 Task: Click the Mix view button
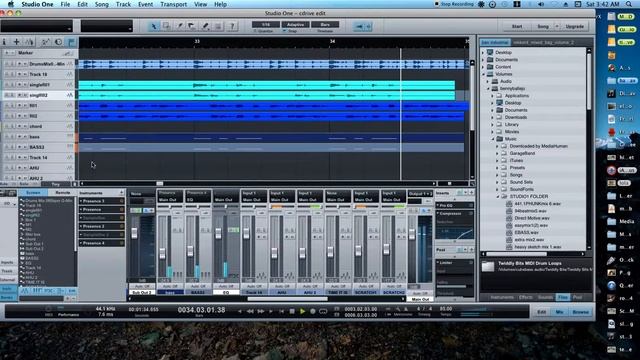(x=559, y=312)
